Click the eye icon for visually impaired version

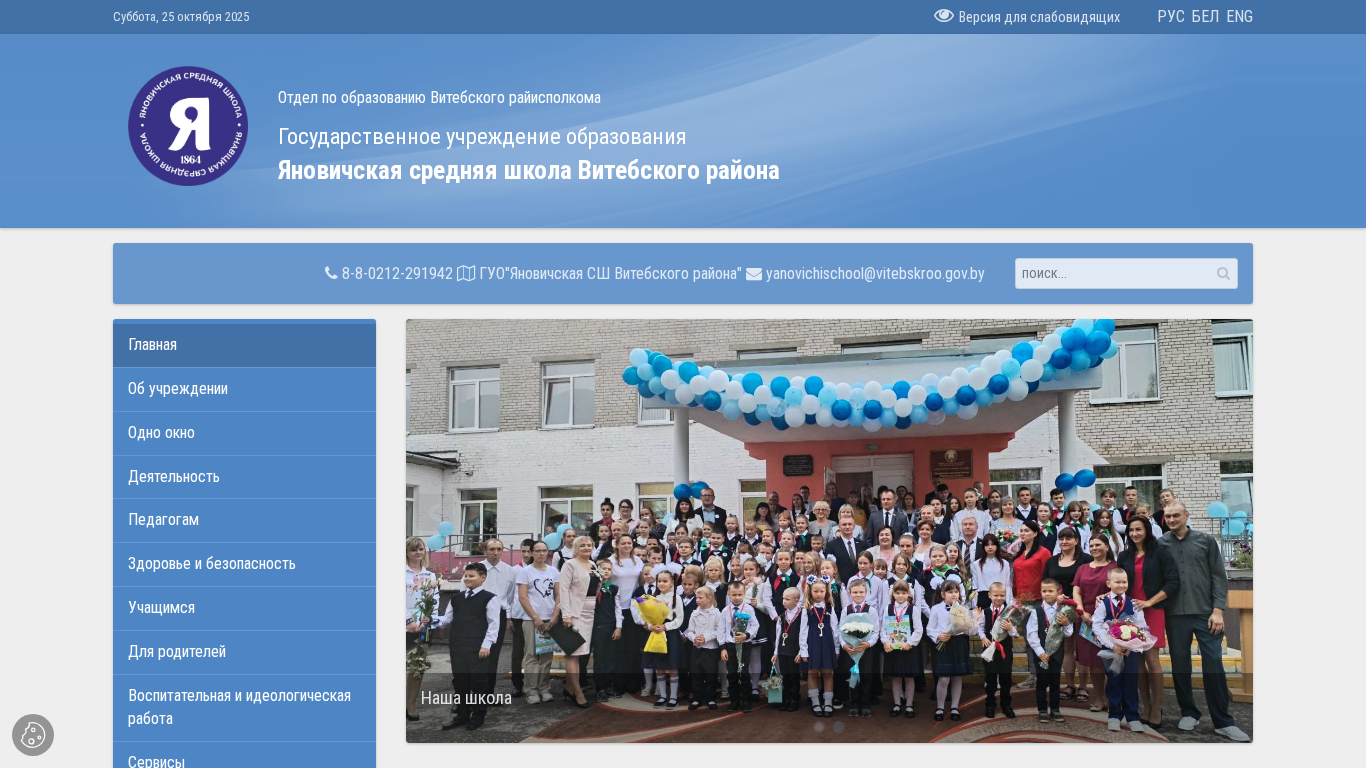(x=943, y=16)
